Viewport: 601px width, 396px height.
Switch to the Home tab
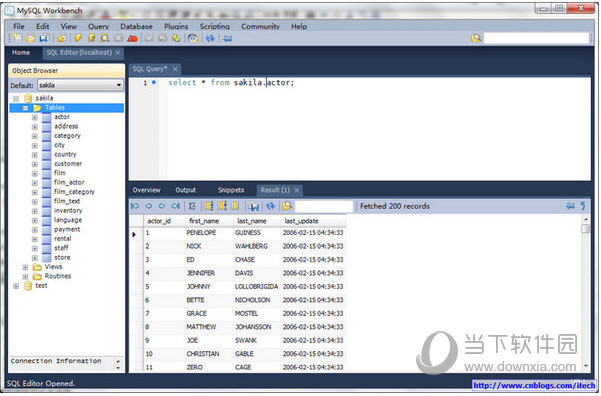(x=21, y=53)
